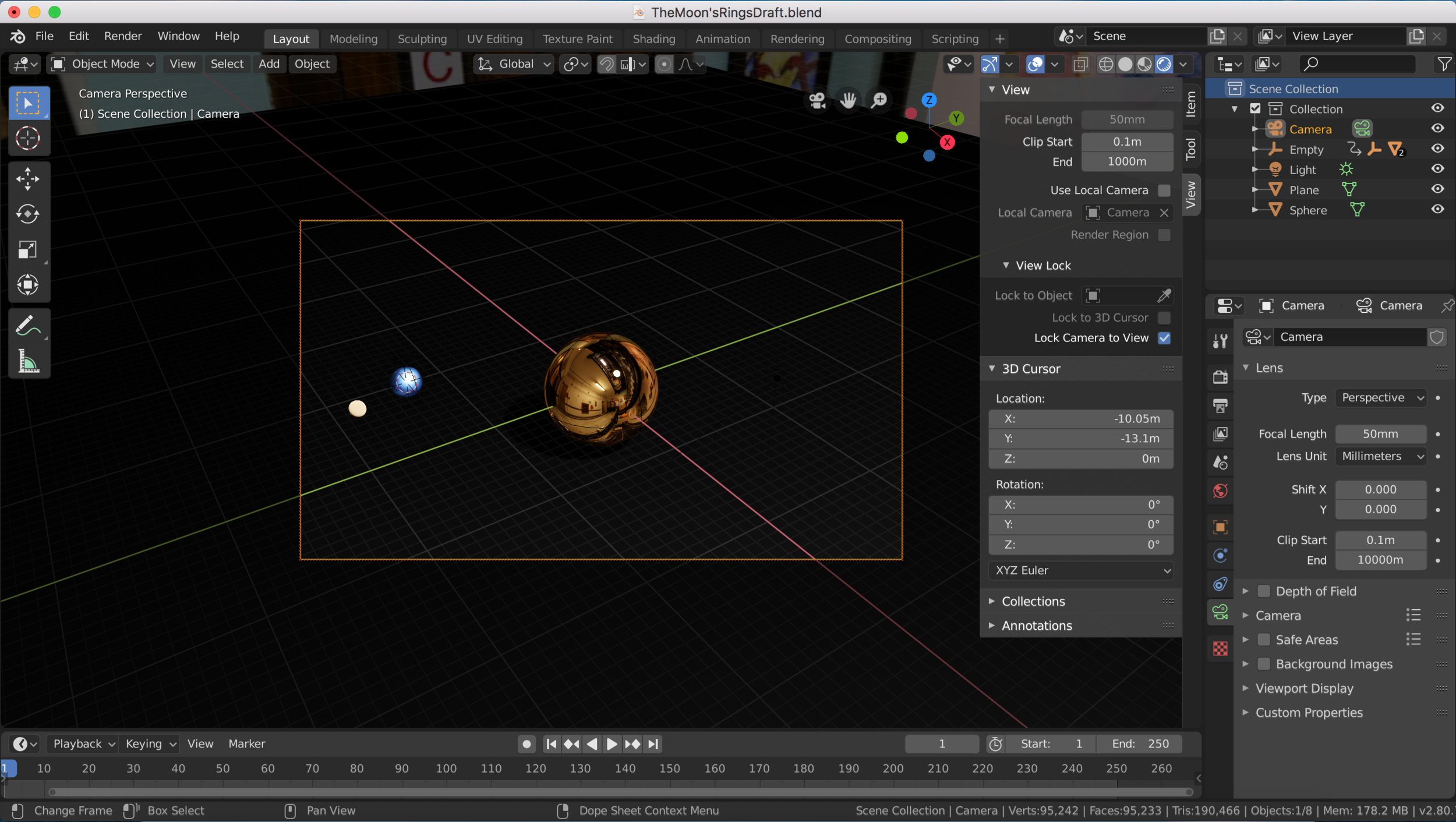
Task: Open the Output properties tab
Action: click(x=1220, y=405)
